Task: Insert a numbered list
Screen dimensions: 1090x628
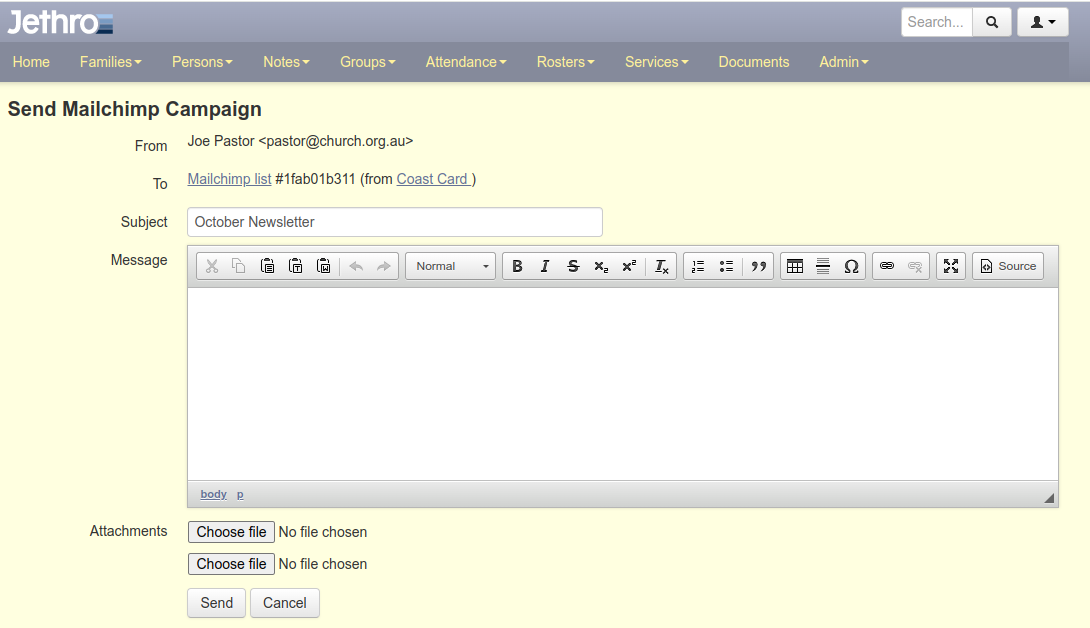Action: (x=698, y=266)
